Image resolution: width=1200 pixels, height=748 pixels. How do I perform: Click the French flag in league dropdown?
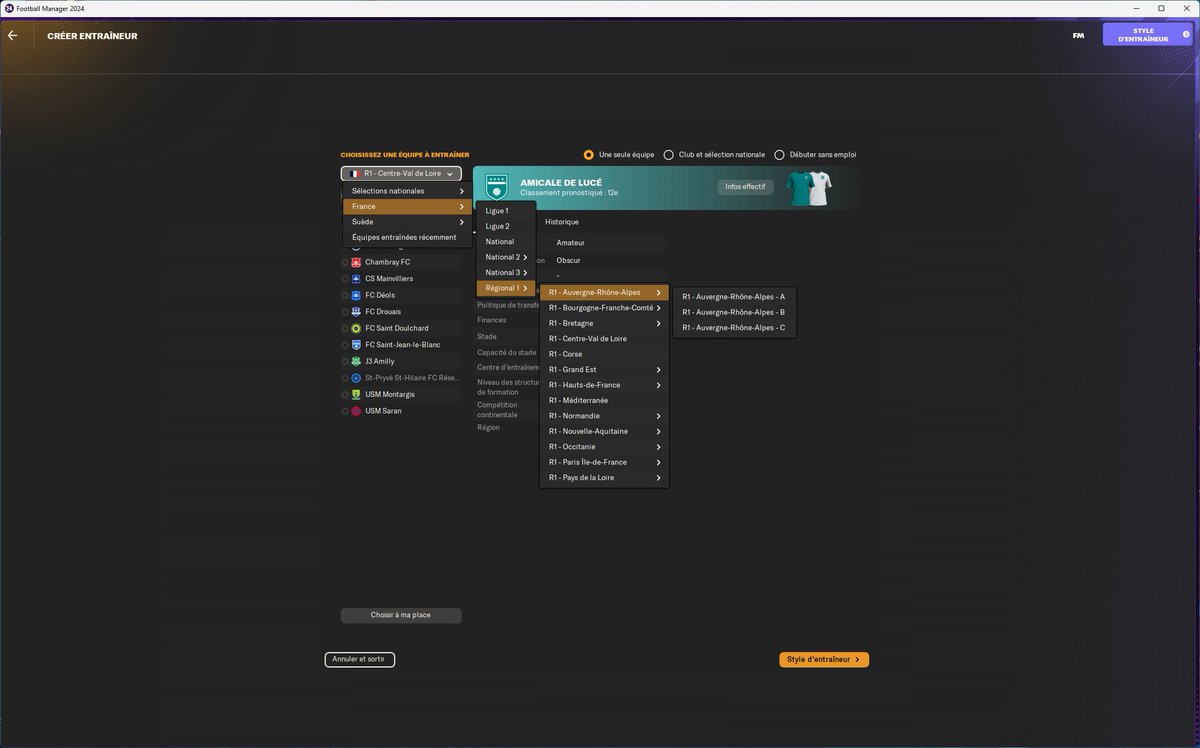pos(355,173)
